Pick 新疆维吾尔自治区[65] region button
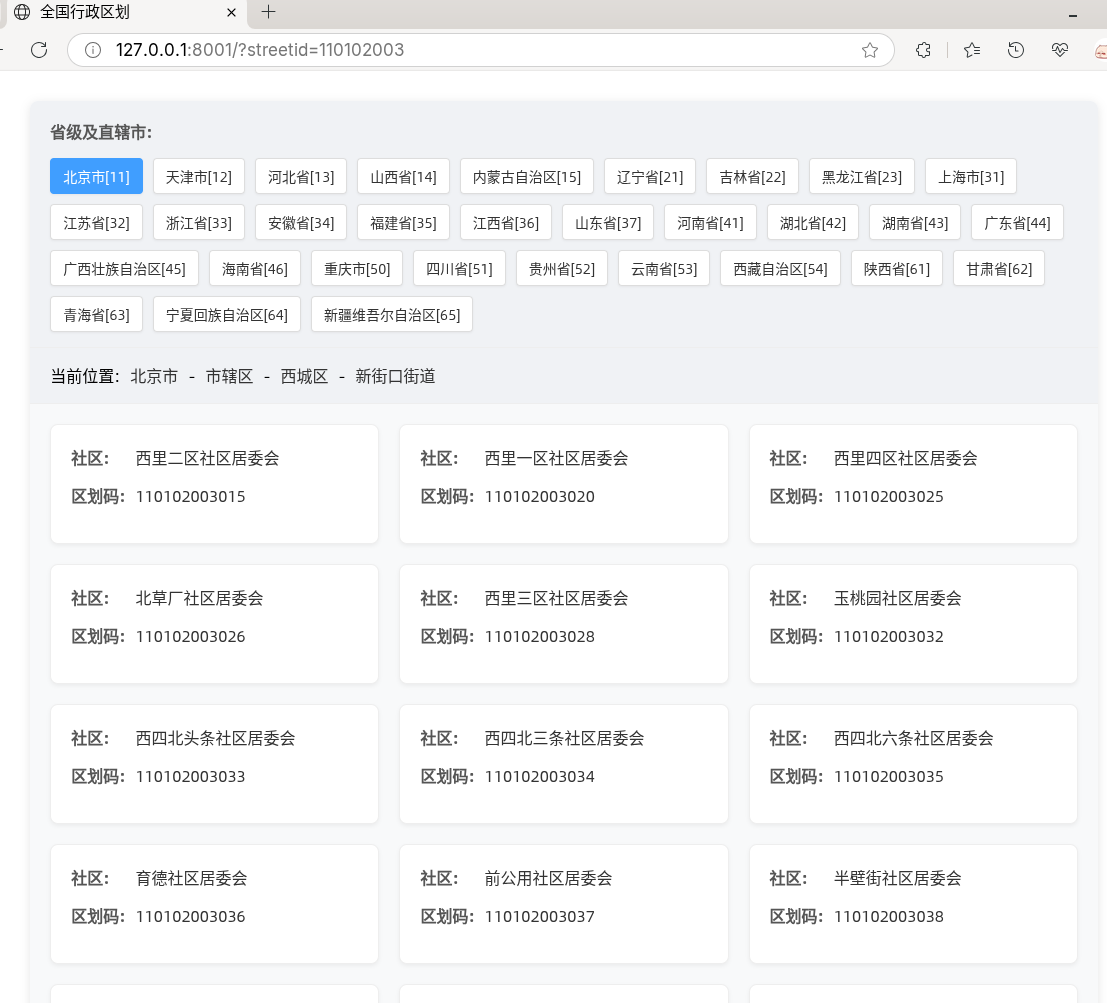Viewport: 1107px width, 1003px height. (x=391, y=315)
